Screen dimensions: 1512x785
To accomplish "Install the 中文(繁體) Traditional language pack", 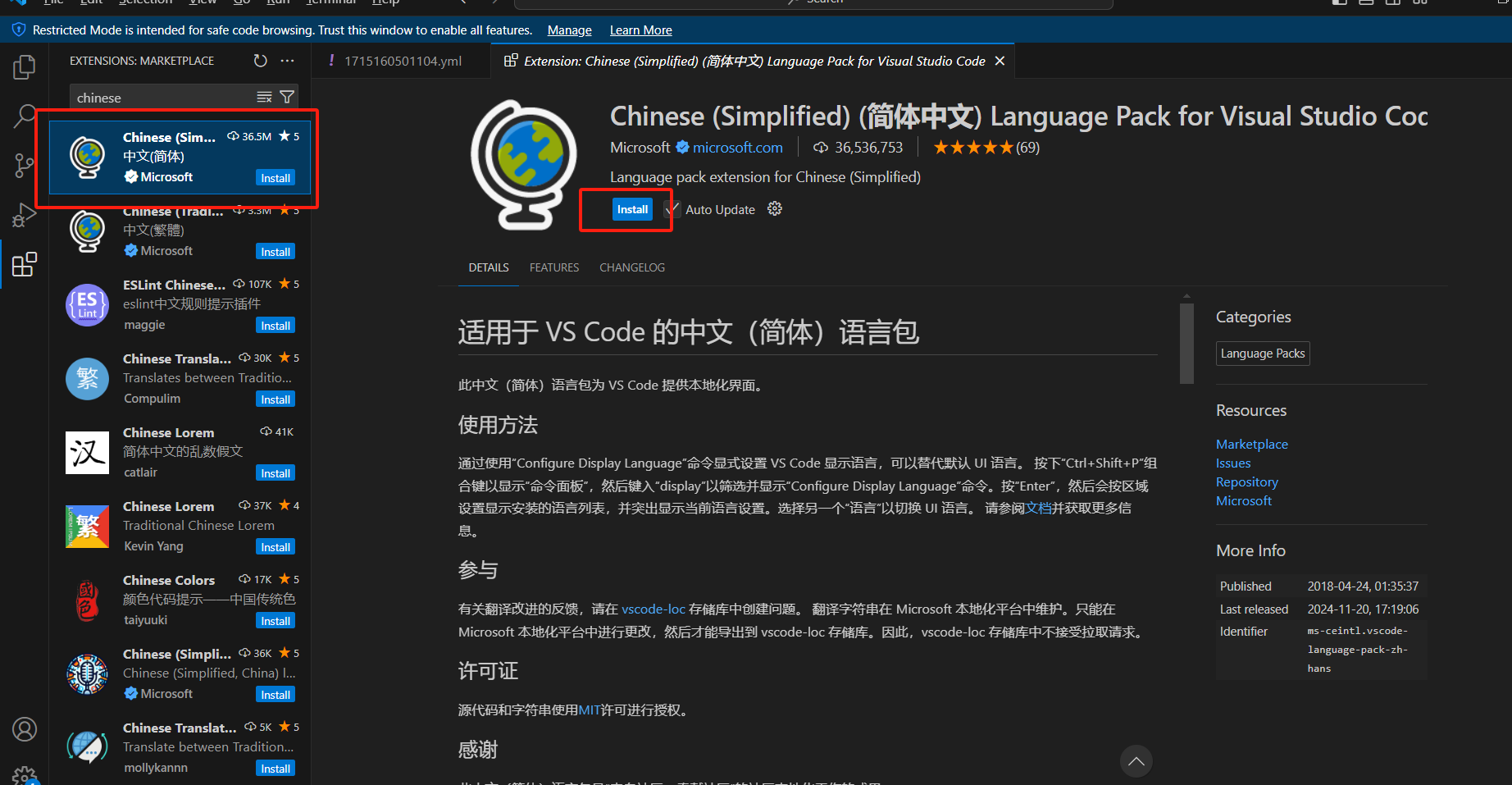I will pyautogui.click(x=276, y=252).
